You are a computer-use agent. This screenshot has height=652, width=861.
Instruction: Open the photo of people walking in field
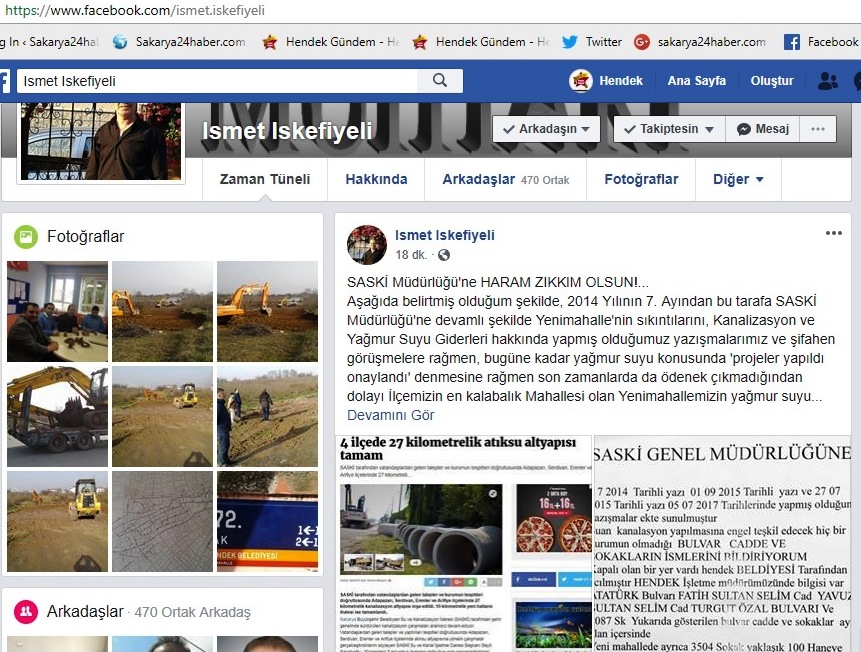tap(267, 417)
